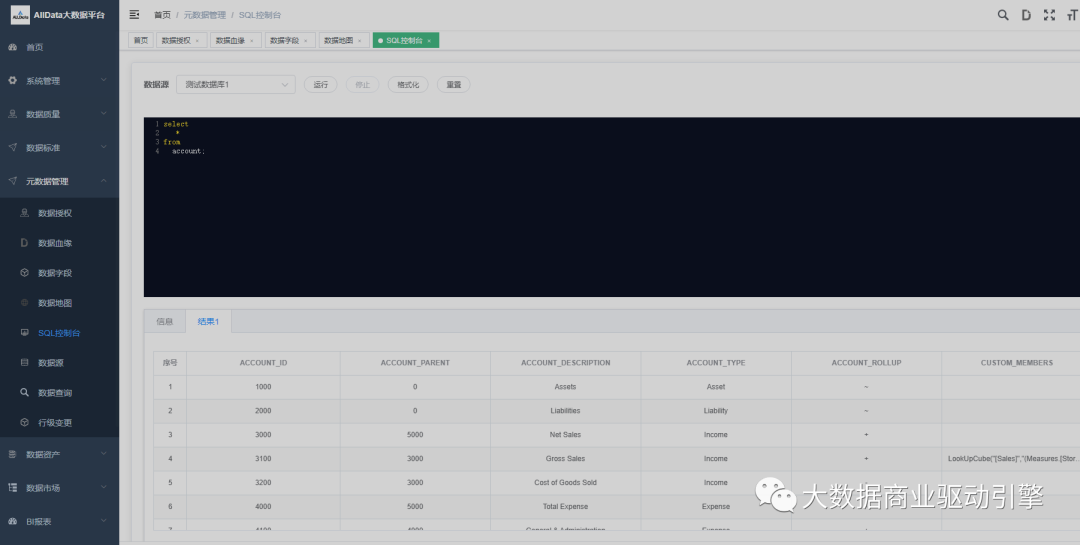Expand the 系统管理 sidebar menu

tap(59, 81)
